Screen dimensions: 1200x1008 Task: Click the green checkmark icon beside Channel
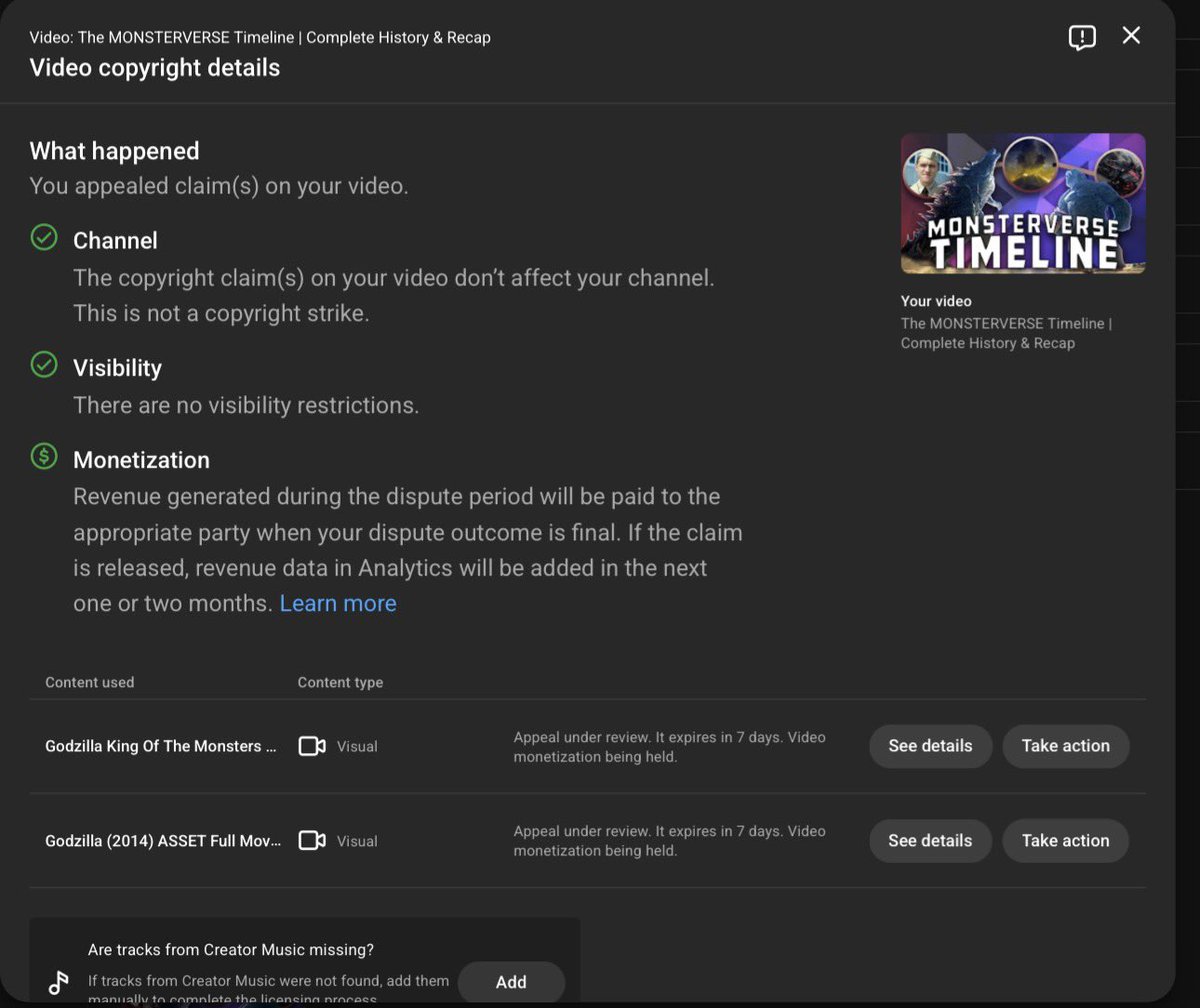pyautogui.click(x=44, y=238)
